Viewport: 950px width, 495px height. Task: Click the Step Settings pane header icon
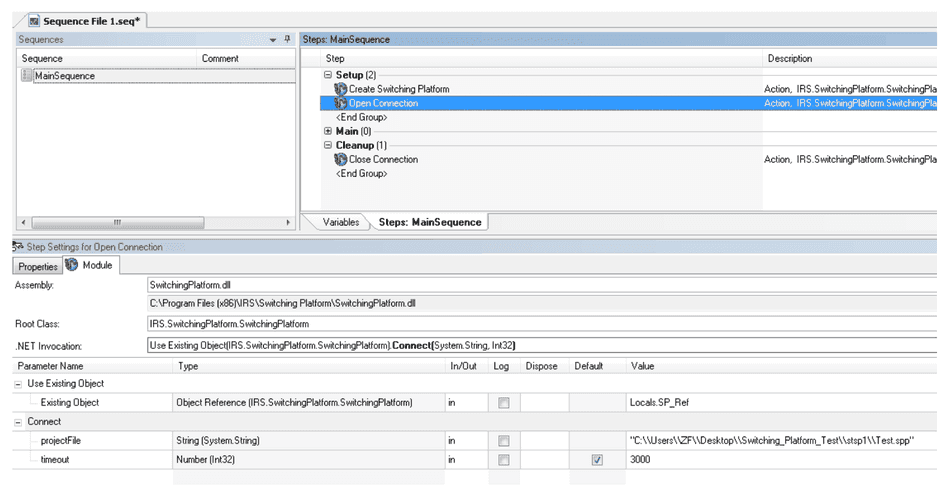point(18,247)
